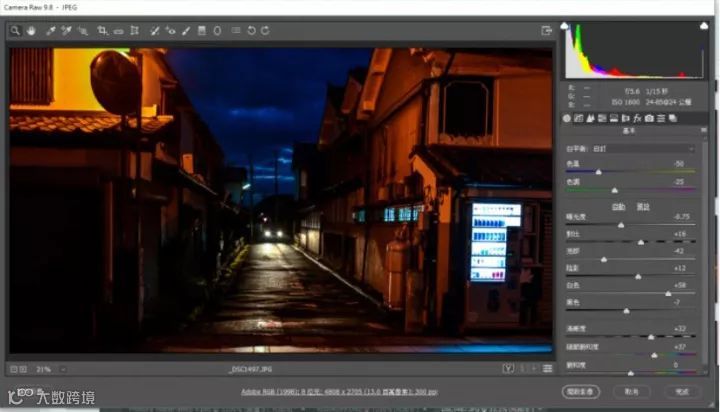The height and width of the screenshot is (412, 720).
Task: Adjust the Shadows slider at +12
Action: (638, 277)
